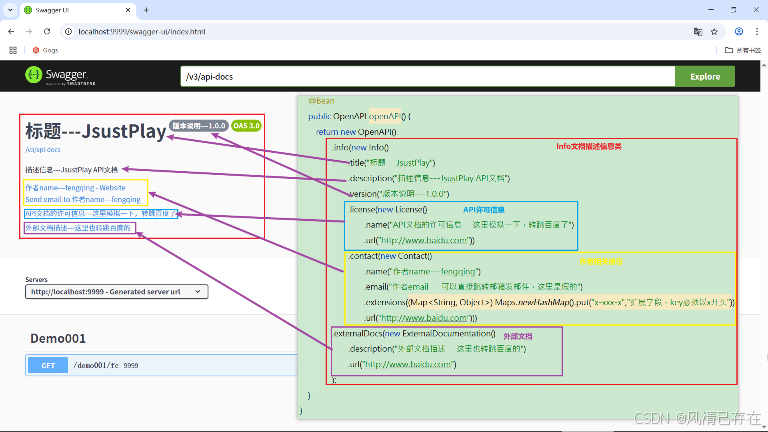Screen dimensions: 768x432
Task: Click the site info icon in address bar
Action: tap(69, 31)
